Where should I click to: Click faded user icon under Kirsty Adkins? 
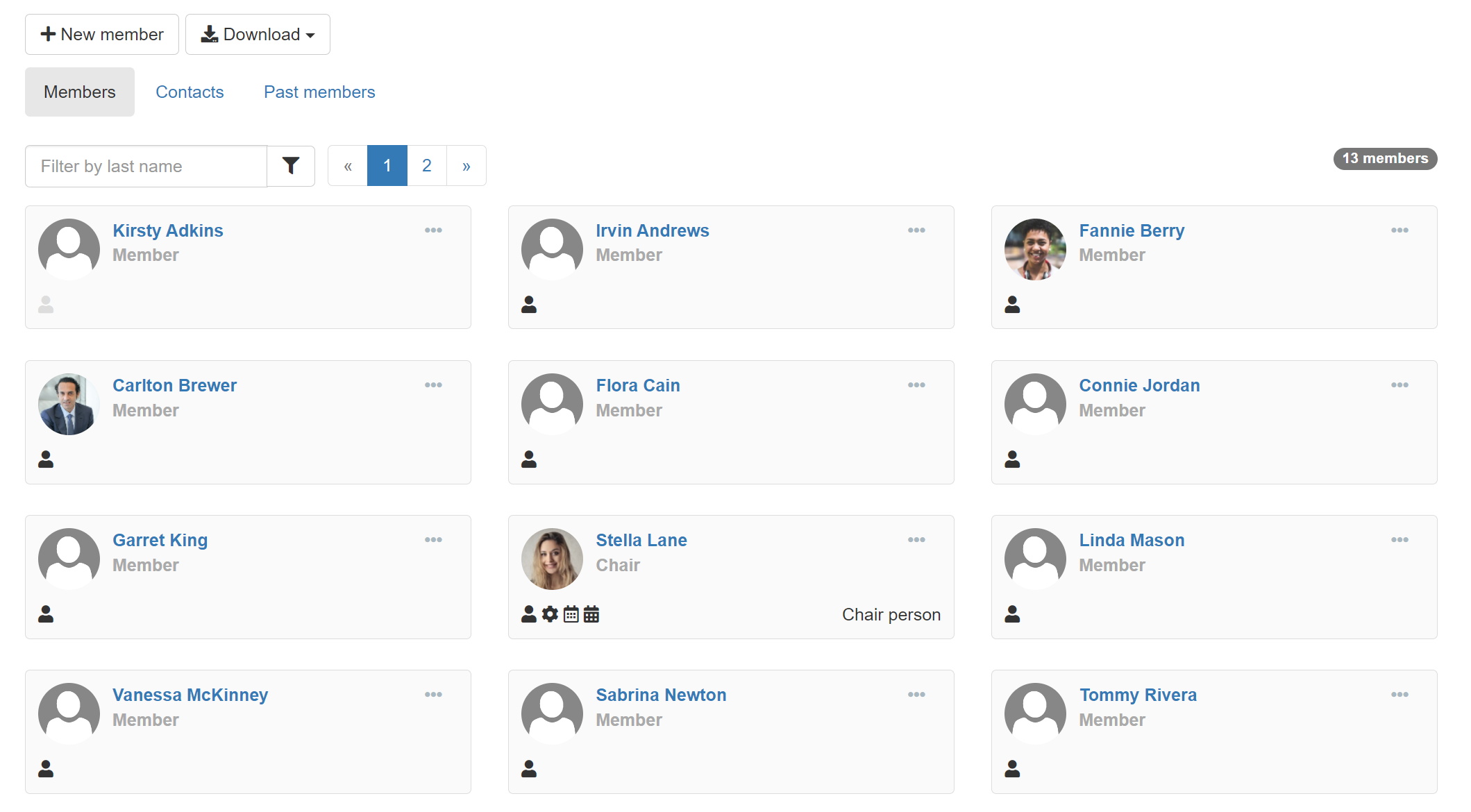[46, 305]
